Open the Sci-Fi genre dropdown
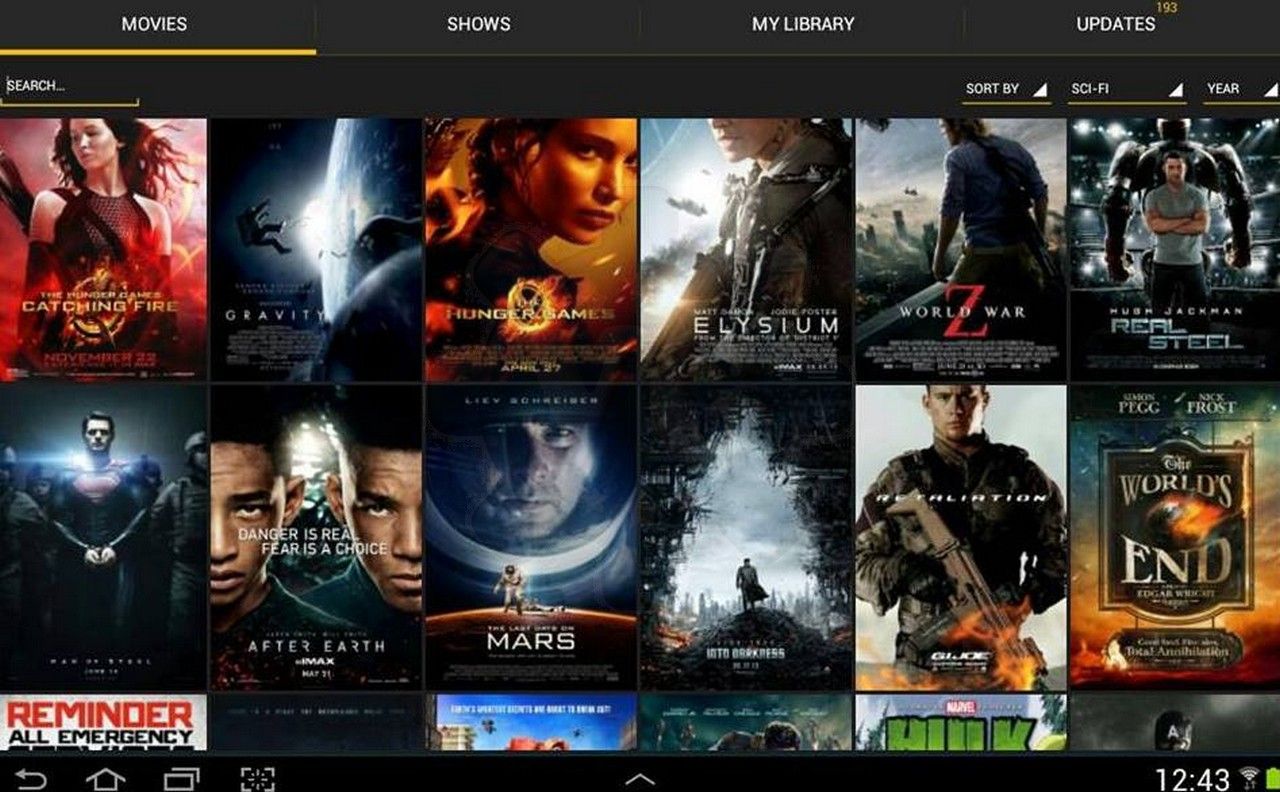The width and height of the screenshot is (1280, 792). click(1125, 89)
